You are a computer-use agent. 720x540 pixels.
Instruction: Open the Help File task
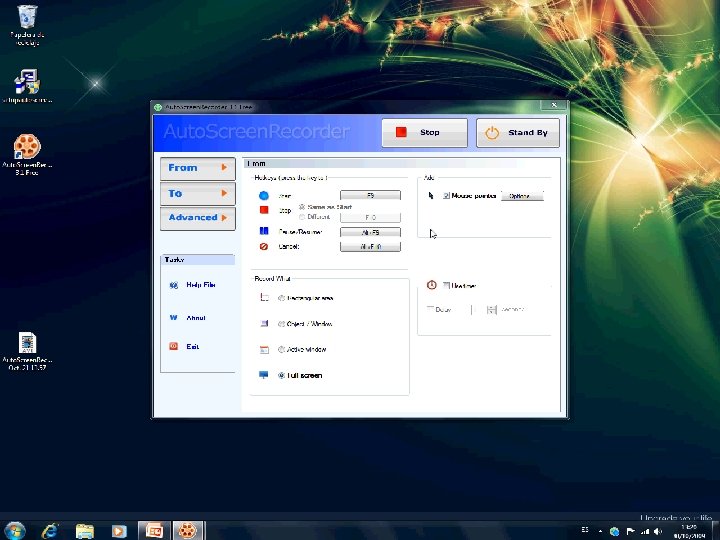click(x=201, y=285)
